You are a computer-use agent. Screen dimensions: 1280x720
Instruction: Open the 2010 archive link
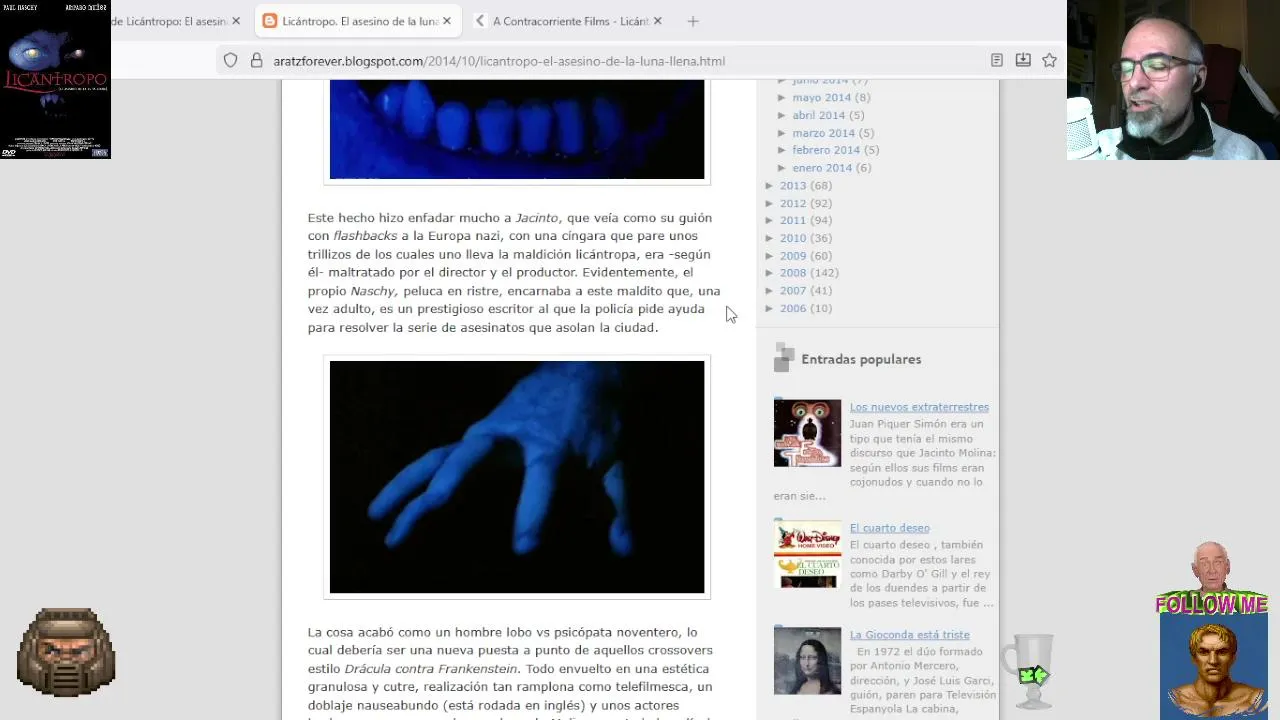click(793, 238)
